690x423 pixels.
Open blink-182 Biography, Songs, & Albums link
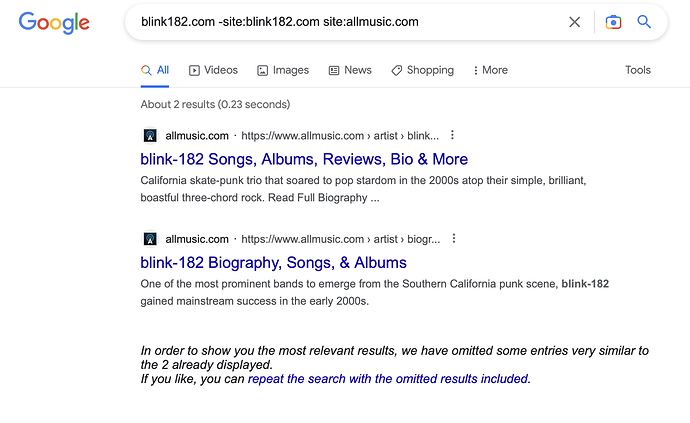pyautogui.click(x=273, y=262)
